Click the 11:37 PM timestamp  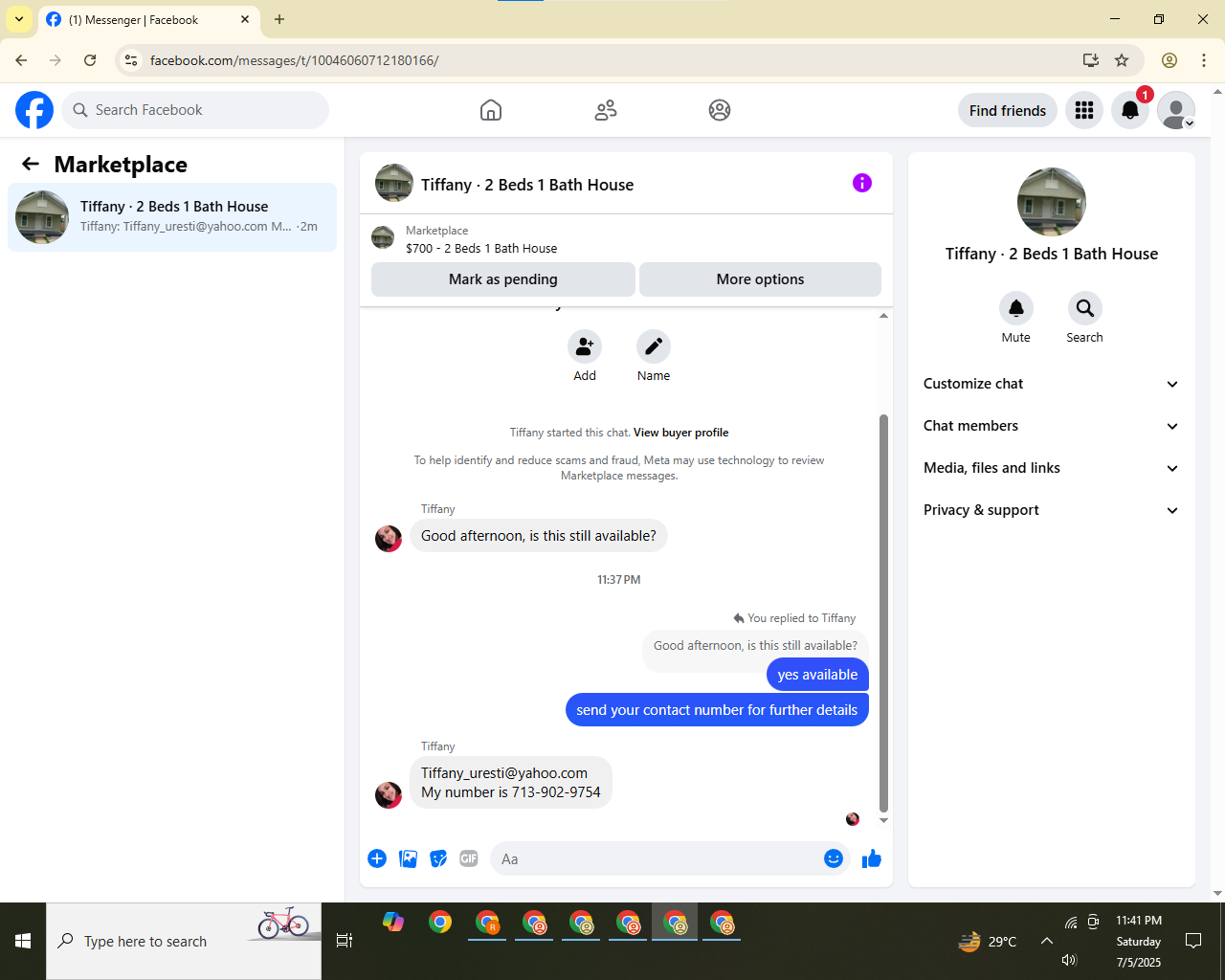[619, 580]
